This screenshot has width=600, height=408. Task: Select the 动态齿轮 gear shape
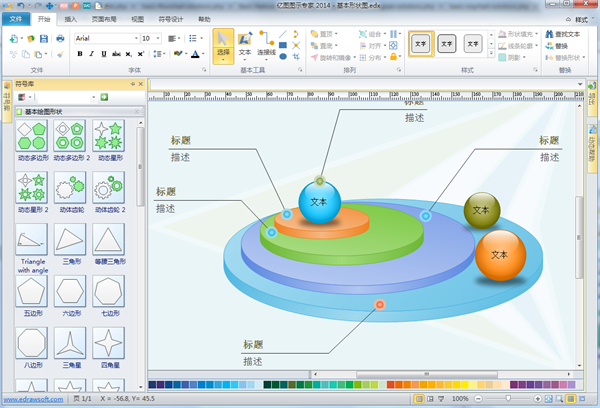[70, 187]
